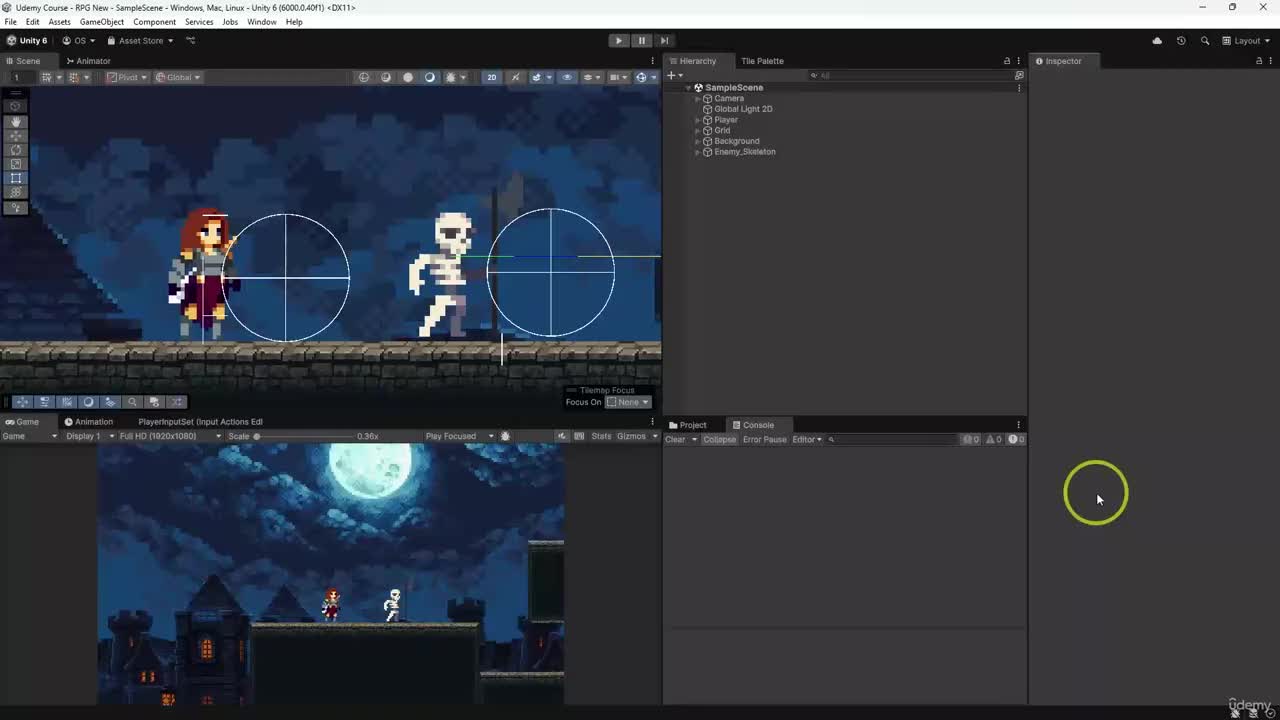
Task: Open the Asset Store dropdown
Action: click(140, 41)
